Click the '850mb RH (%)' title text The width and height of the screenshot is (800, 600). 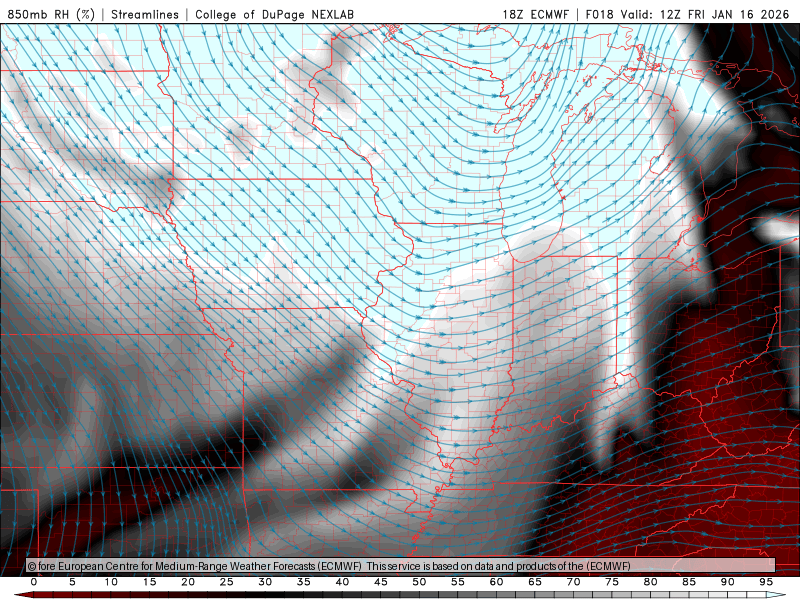[x=51, y=14]
